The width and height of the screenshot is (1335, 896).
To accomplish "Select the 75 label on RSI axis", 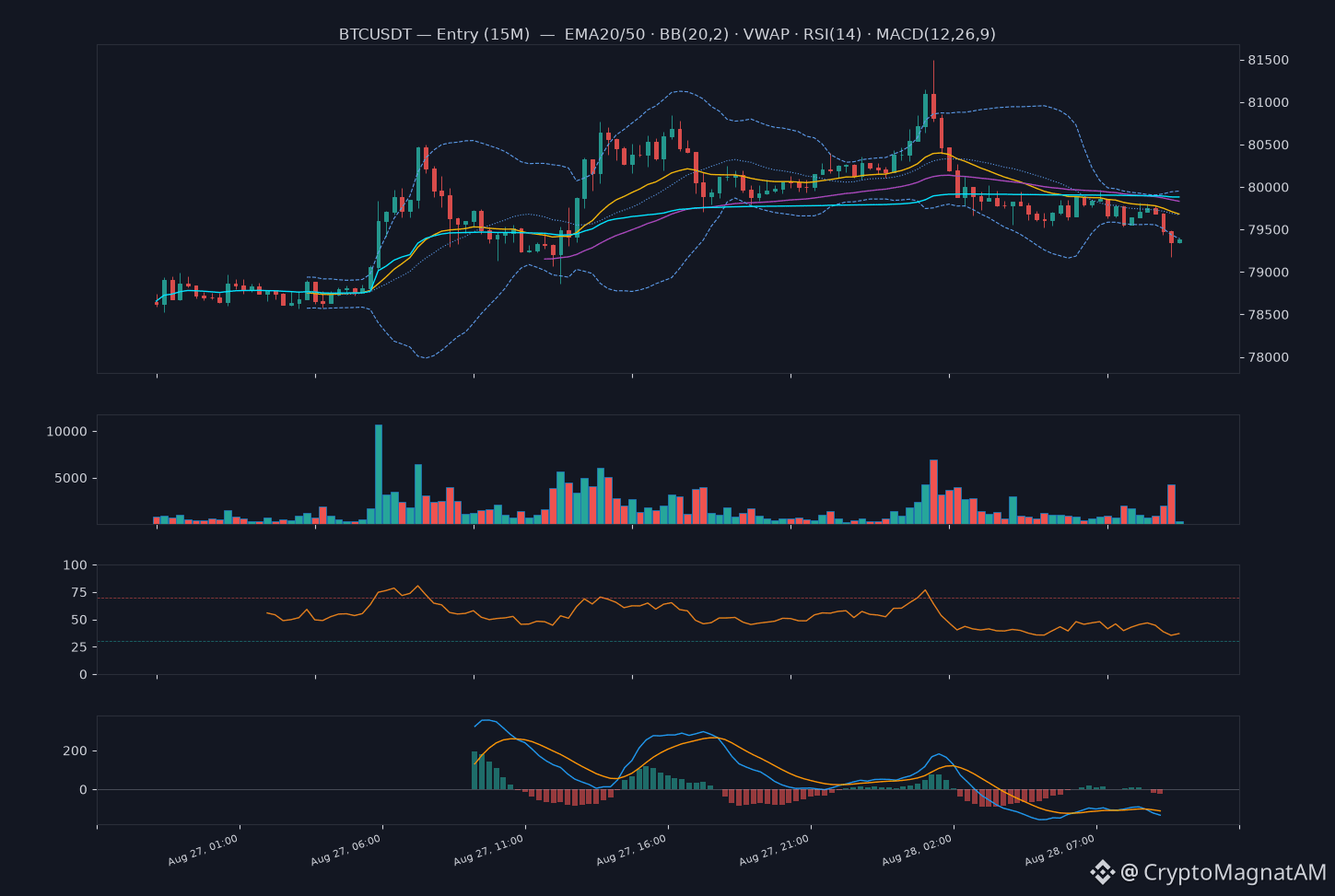I will [79, 592].
